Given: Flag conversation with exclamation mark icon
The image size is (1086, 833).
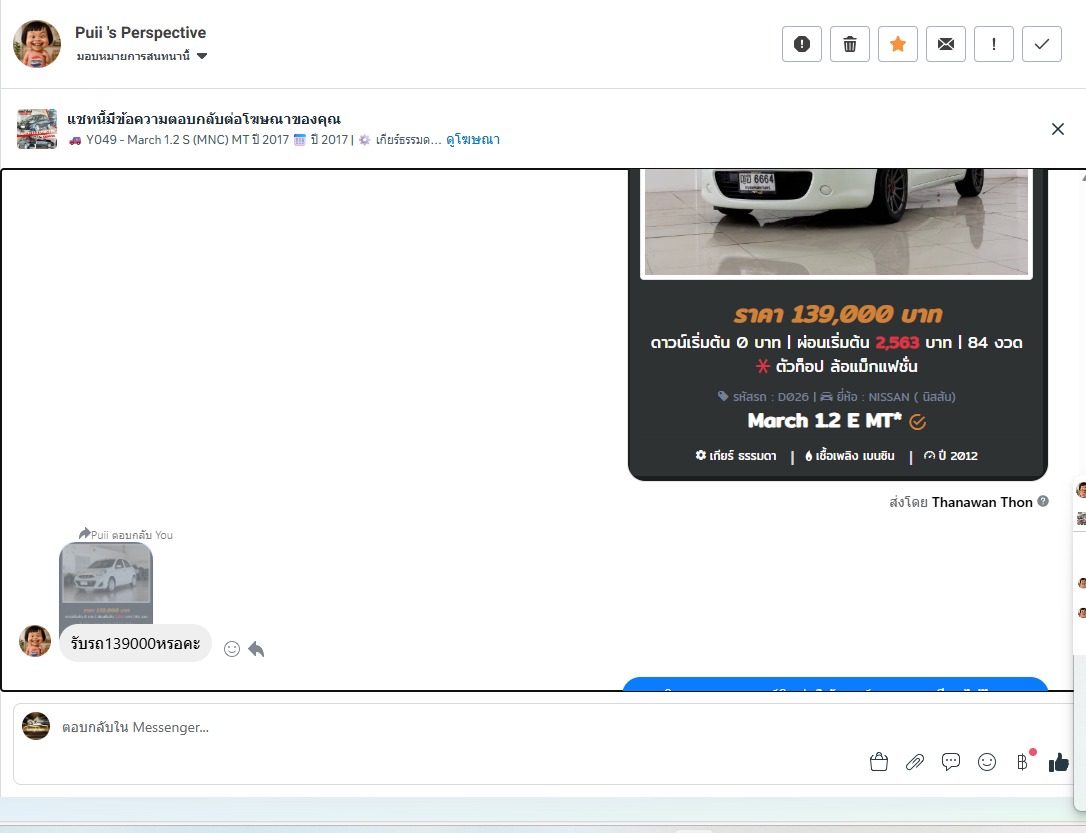Looking at the screenshot, I should [x=994, y=44].
